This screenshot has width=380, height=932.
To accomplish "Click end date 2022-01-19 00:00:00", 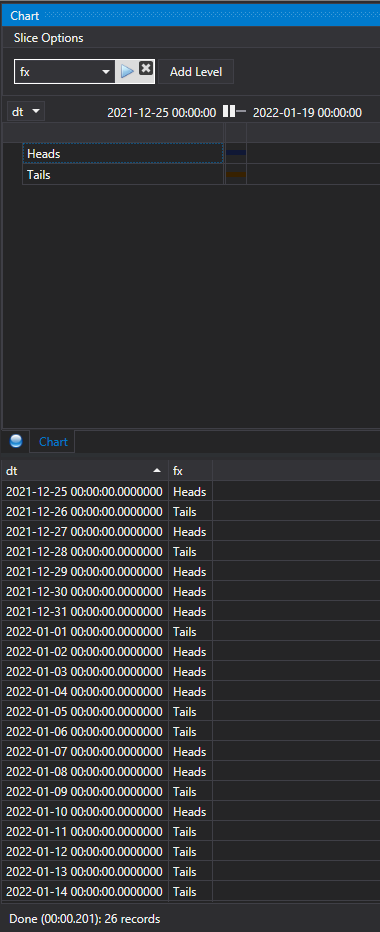I will [307, 112].
